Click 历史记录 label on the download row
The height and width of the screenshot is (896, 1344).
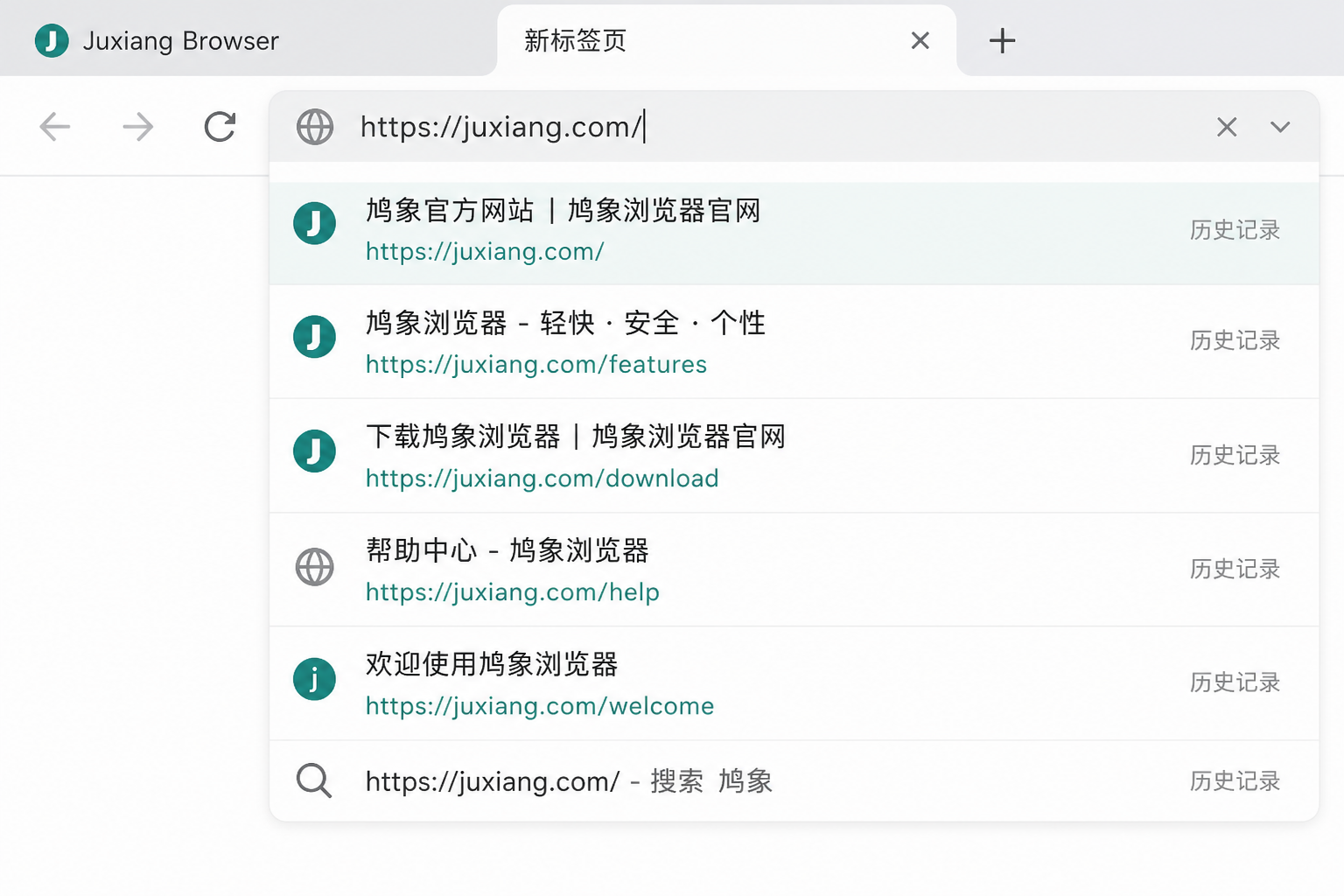click(x=1235, y=455)
